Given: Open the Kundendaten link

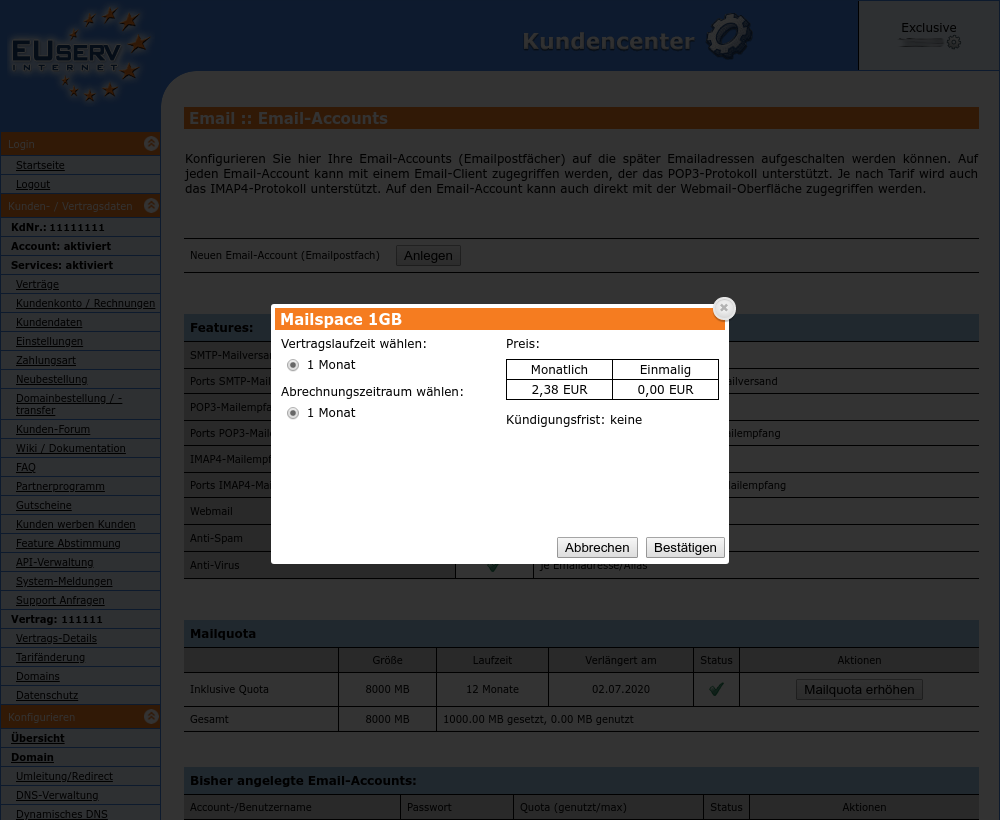Looking at the screenshot, I should point(48,323).
